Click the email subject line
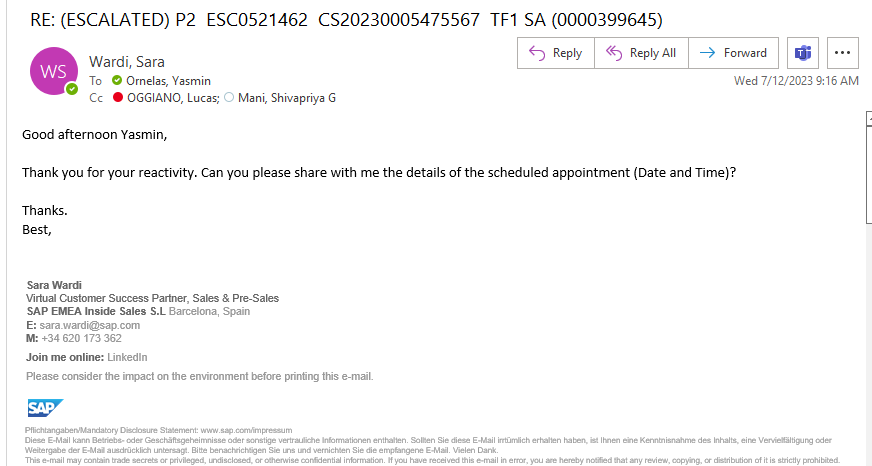This screenshot has height=466, width=872. [x=346, y=20]
